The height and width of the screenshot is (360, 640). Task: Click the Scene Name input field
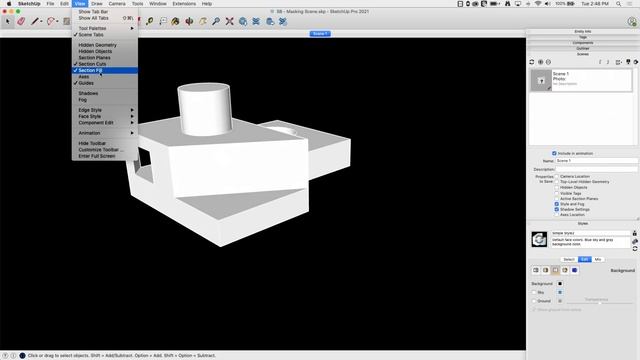(x=596, y=161)
